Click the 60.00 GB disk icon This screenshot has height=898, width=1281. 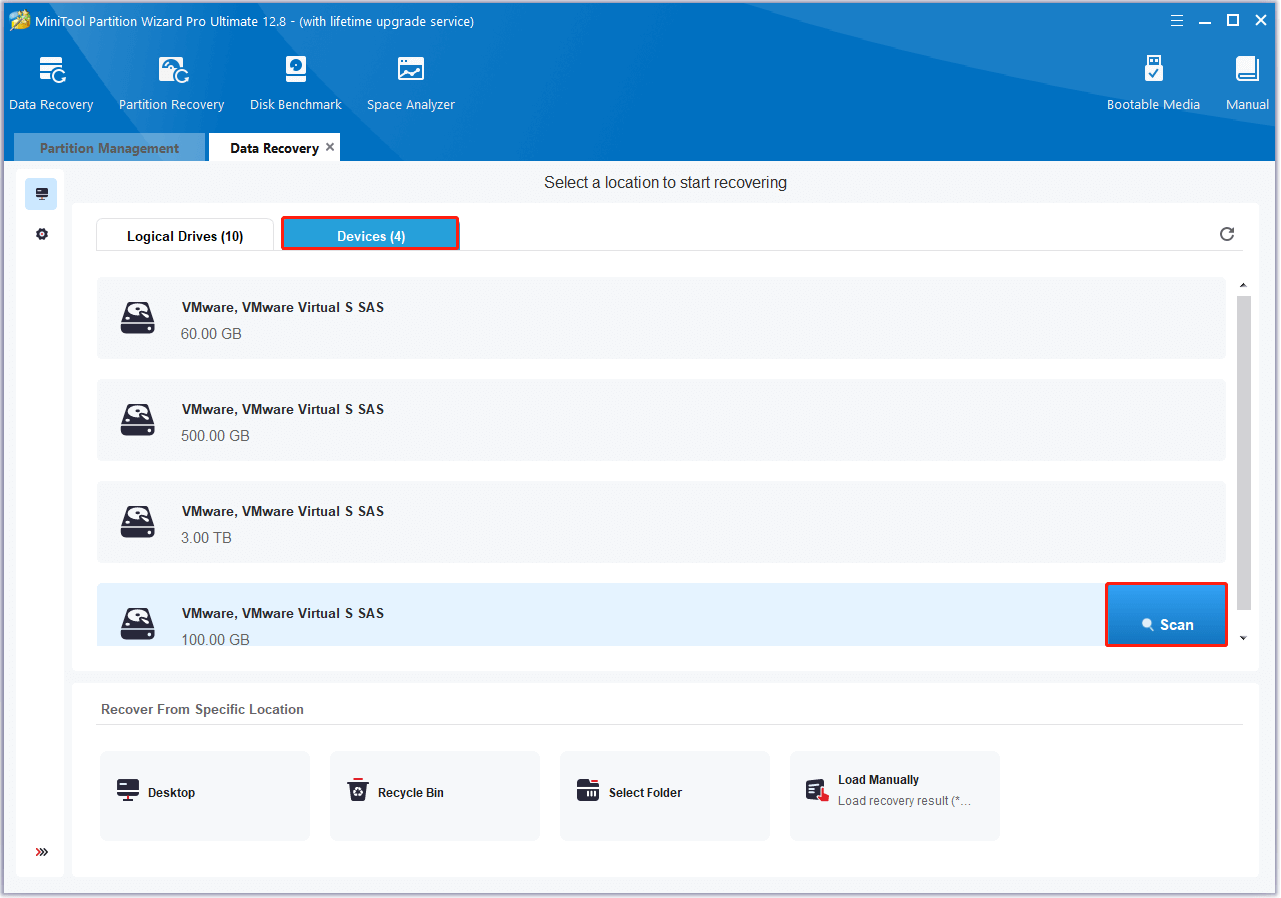pos(138,318)
